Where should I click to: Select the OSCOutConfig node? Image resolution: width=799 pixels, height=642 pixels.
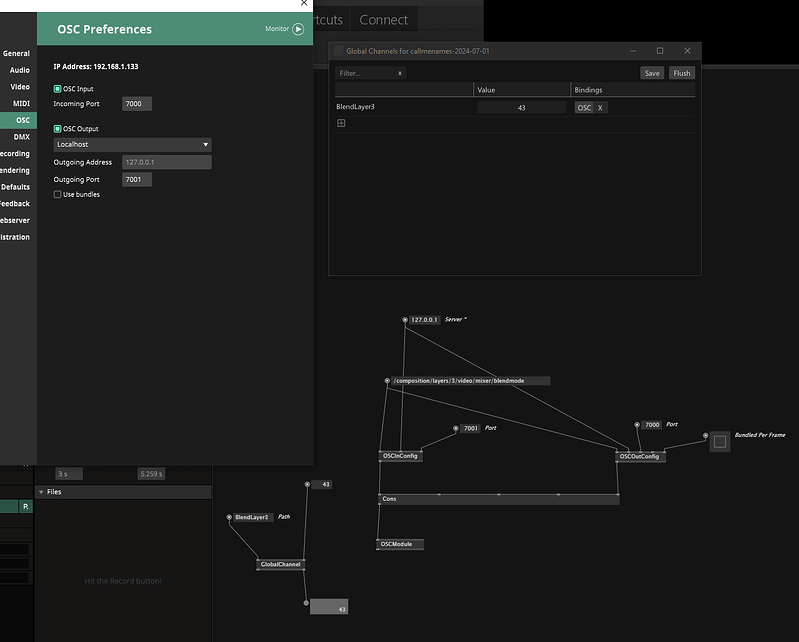640,457
